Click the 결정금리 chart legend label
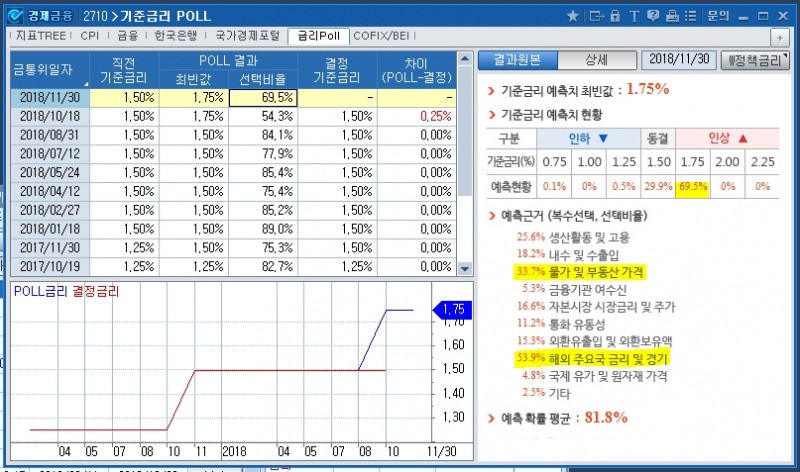This screenshot has height=472, width=800. 95,291
